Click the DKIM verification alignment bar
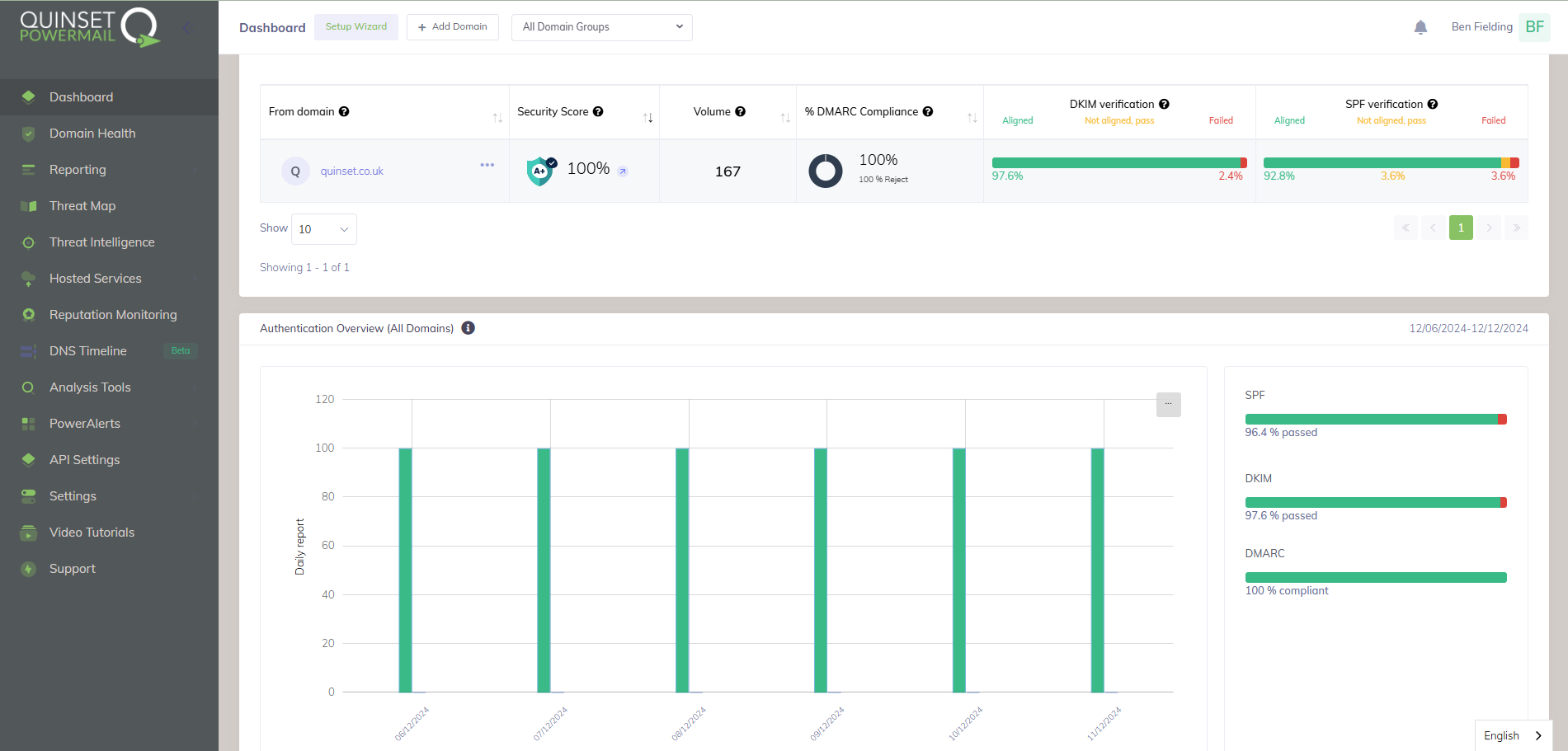Image resolution: width=1568 pixels, height=751 pixels. (1118, 163)
